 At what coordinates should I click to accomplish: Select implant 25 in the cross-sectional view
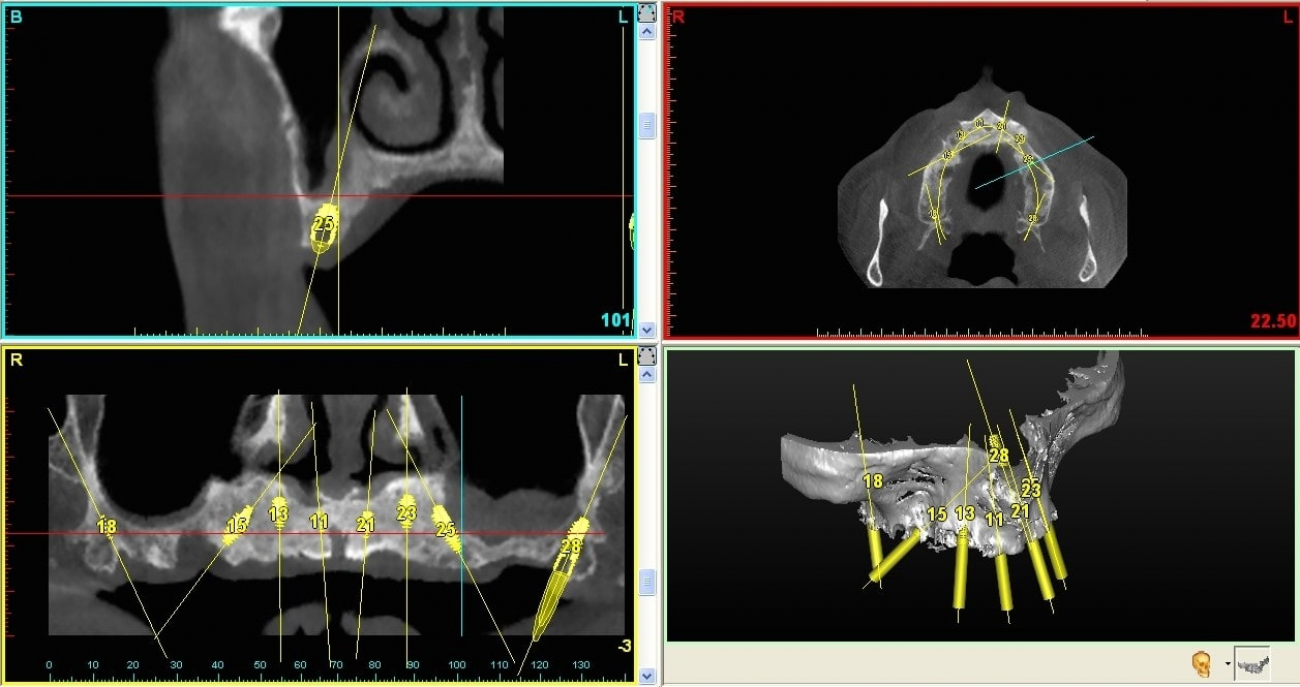(x=324, y=226)
